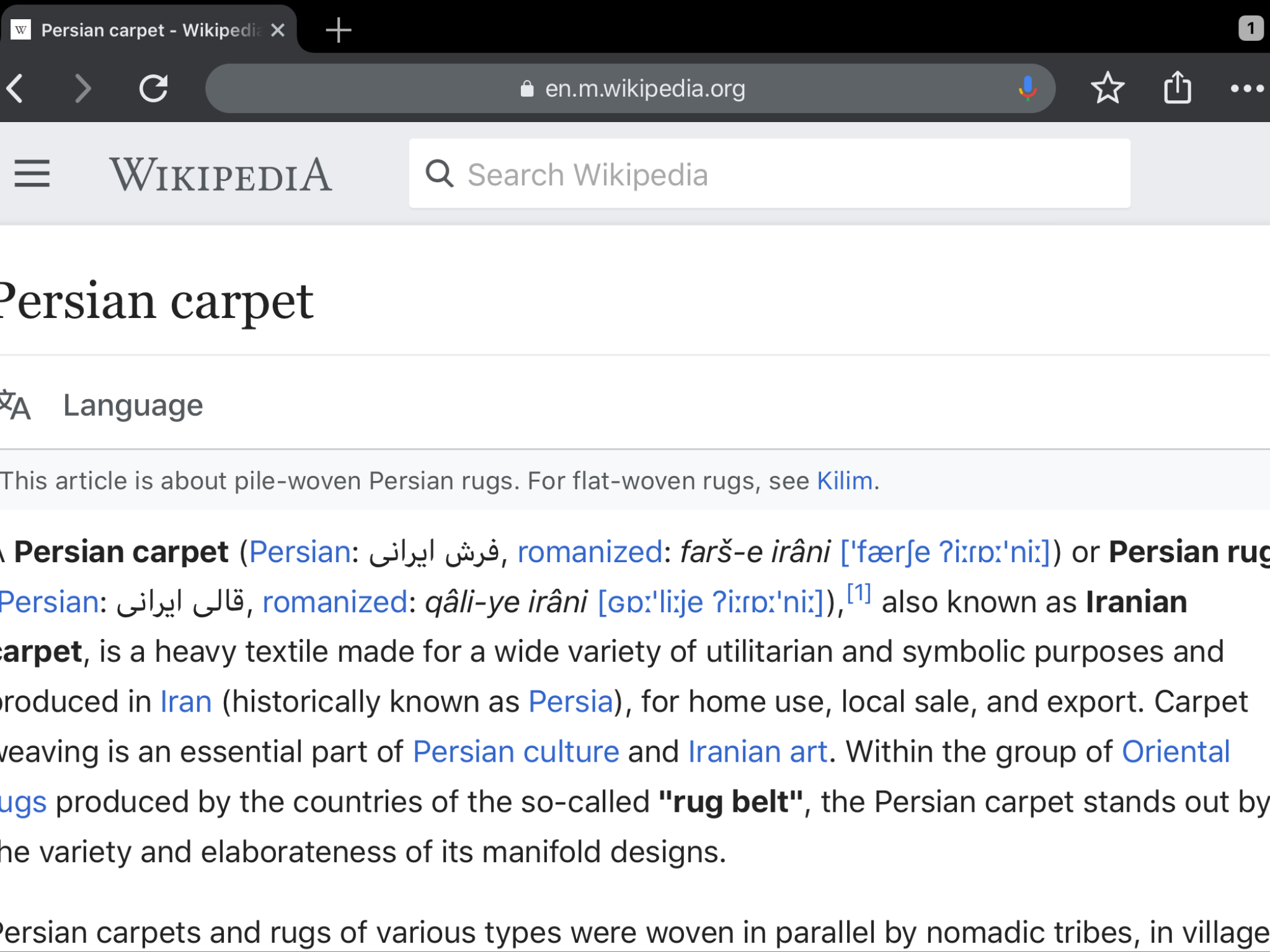Open the IPA link [ɢɒːˈliːje ʔiːrɒːˈniː]
The height and width of the screenshot is (952, 1270).
tap(711, 602)
